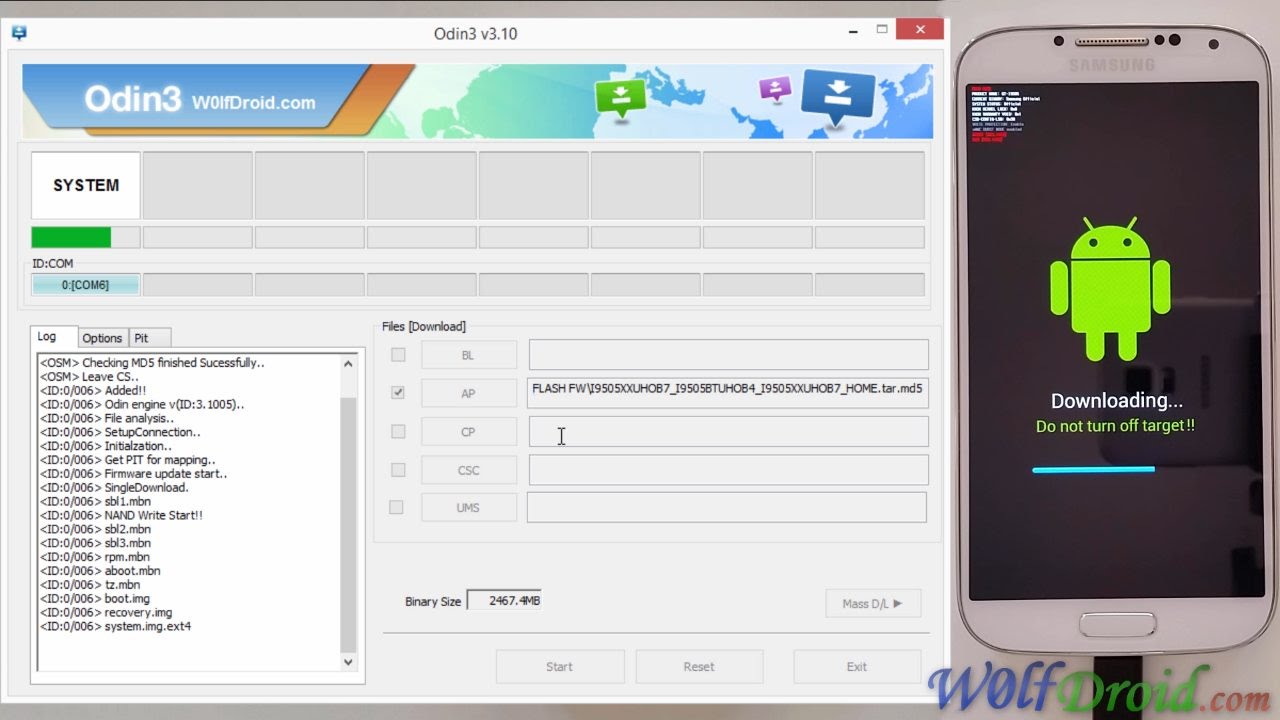Click the Exit button
Viewport: 1280px width, 720px height.
[x=857, y=666]
